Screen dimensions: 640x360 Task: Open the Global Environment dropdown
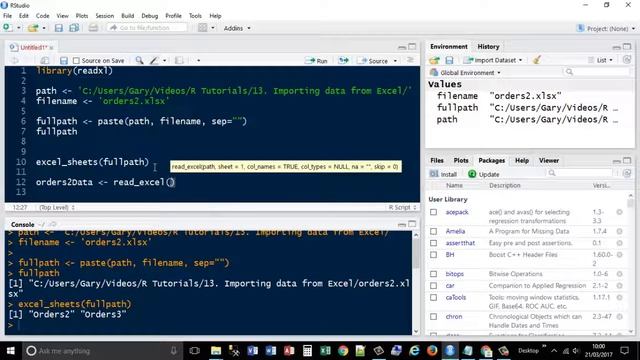(x=465, y=73)
